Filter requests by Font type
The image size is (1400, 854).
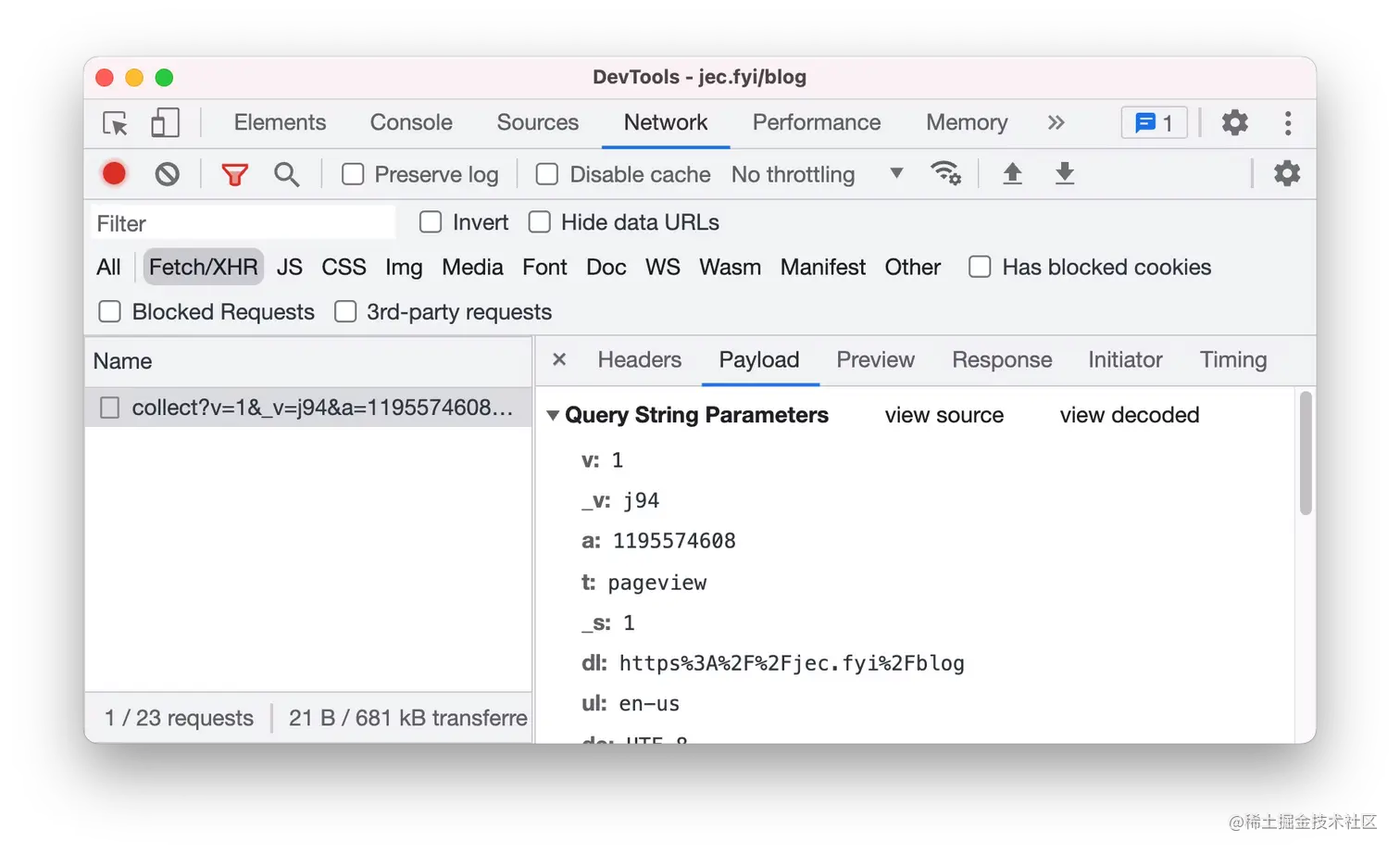pos(544,267)
